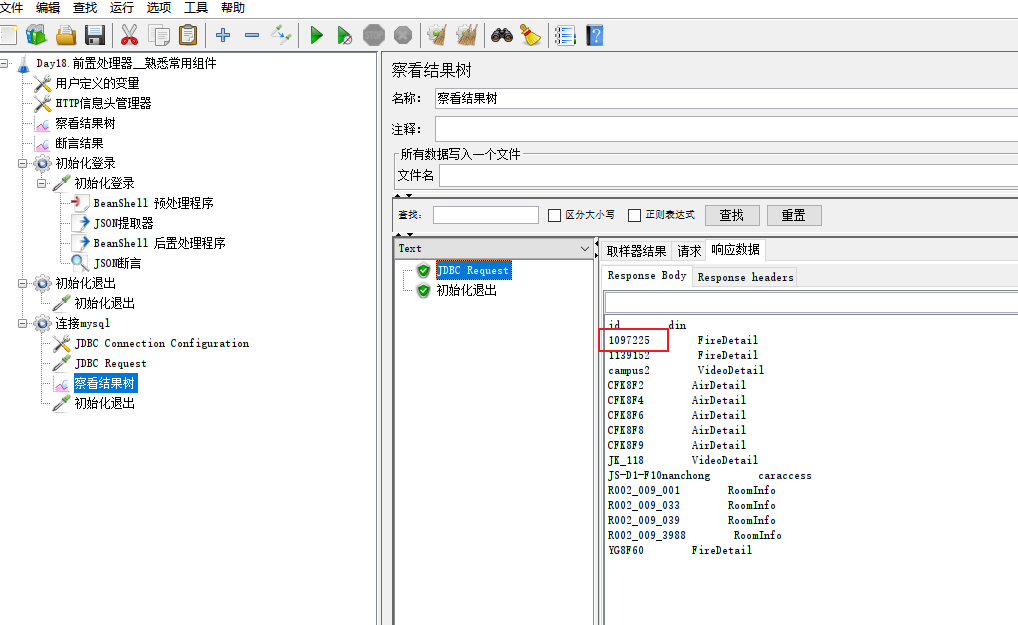1018x625 pixels.
Task: Switch to the 取样器结果 tab
Action: [636, 251]
